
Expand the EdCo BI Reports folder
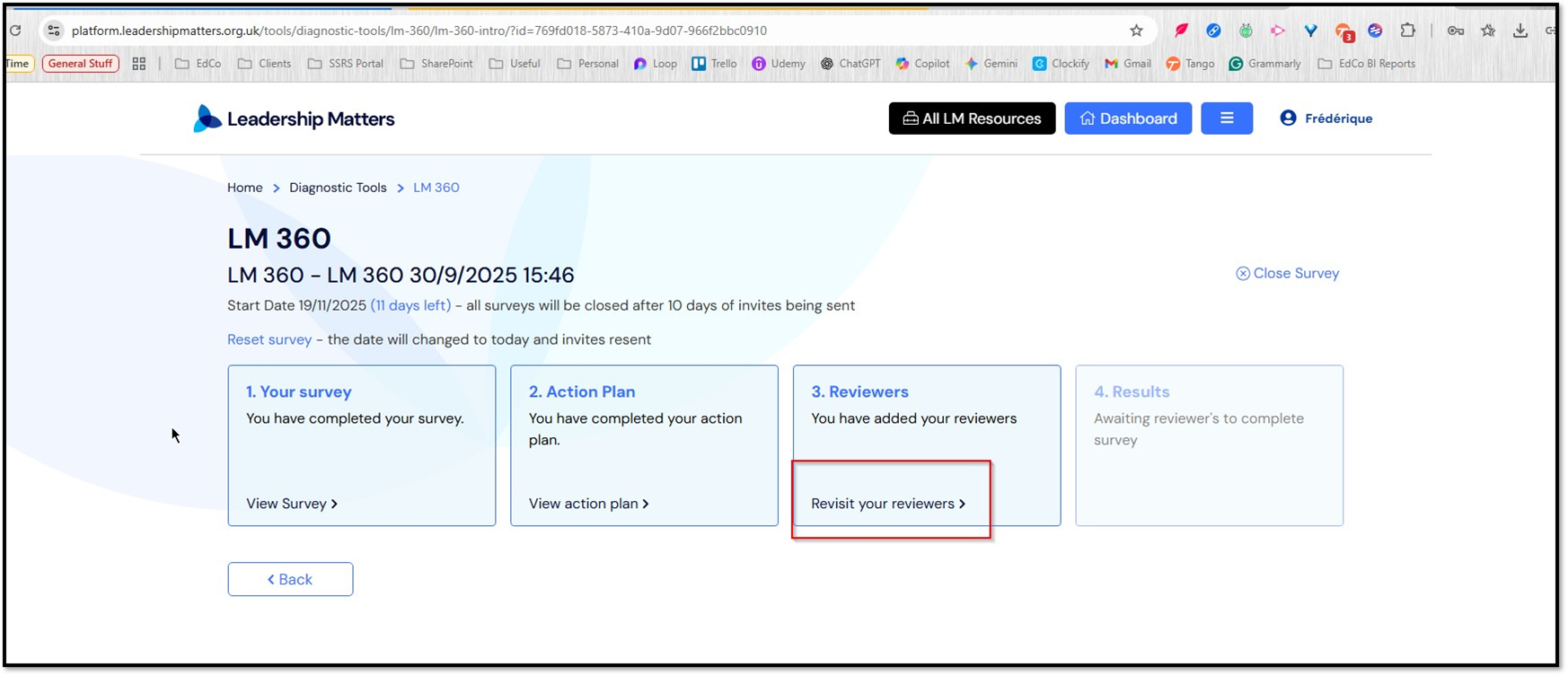(x=1366, y=64)
